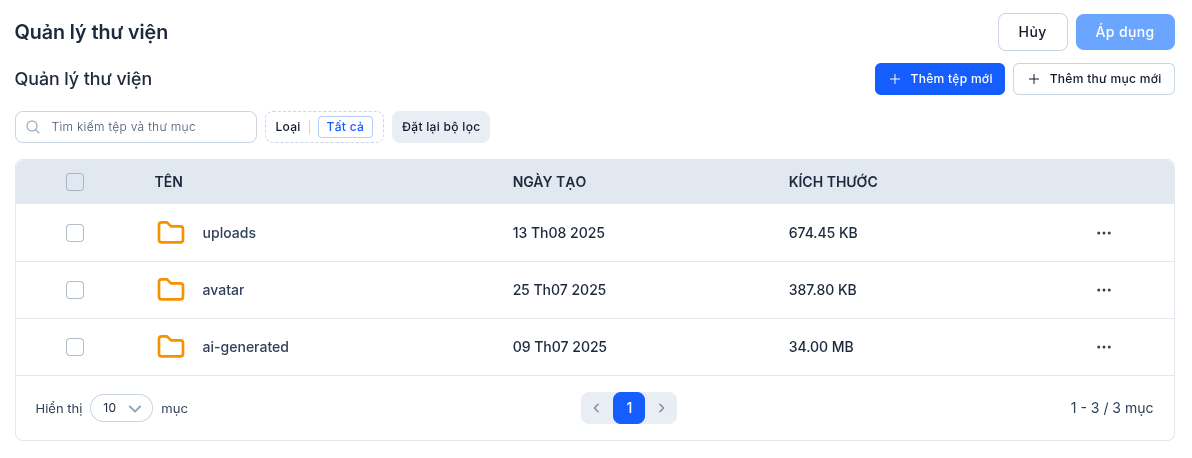Click the Thêm tệp mới button
This screenshot has width=1192, height=458.
tap(939, 79)
